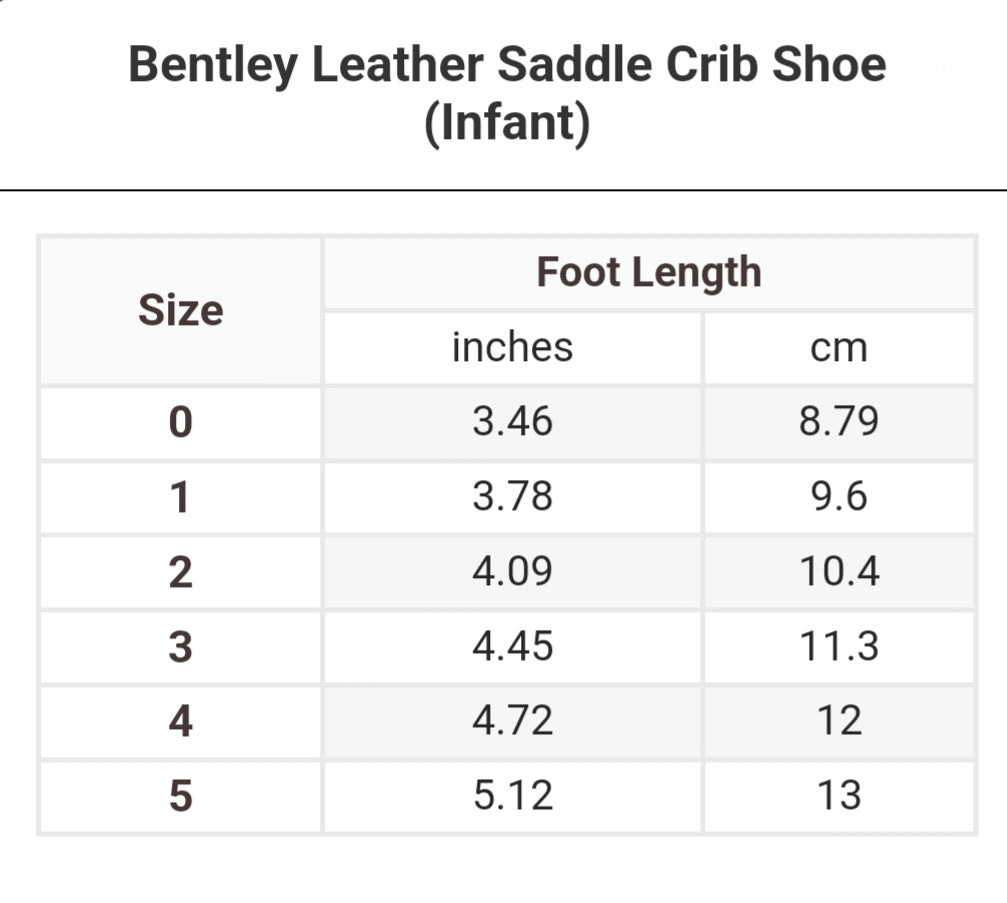Select the cm column subheader
The height and width of the screenshot is (903, 1007).
(838, 347)
